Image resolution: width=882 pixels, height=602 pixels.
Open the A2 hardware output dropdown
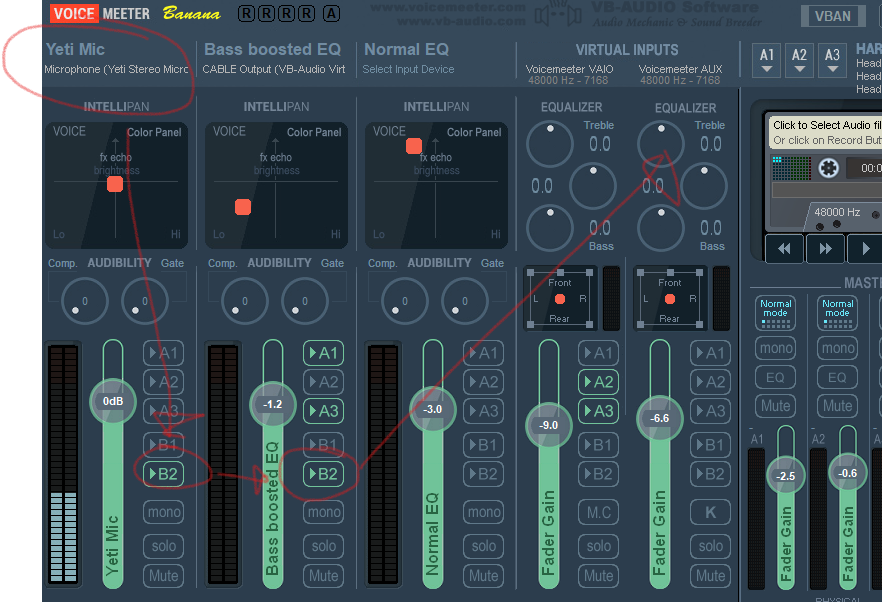click(x=799, y=61)
